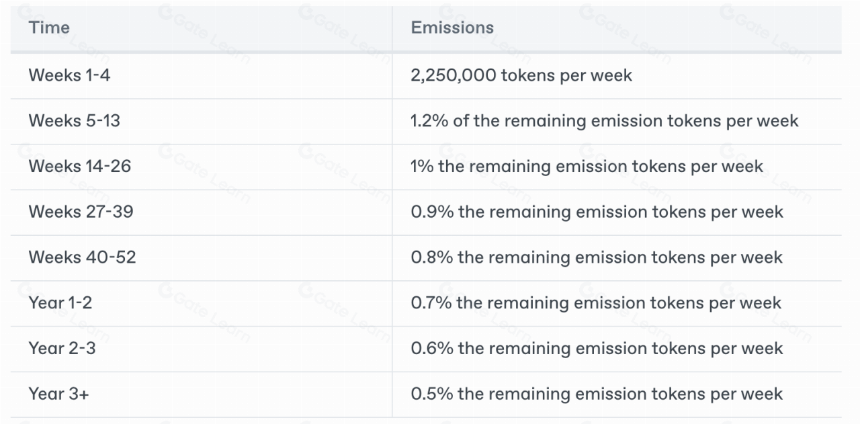Click the 0.6% remaining emission tokens text
This screenshot has width=860, height=424.
click(x=597, y=348)
